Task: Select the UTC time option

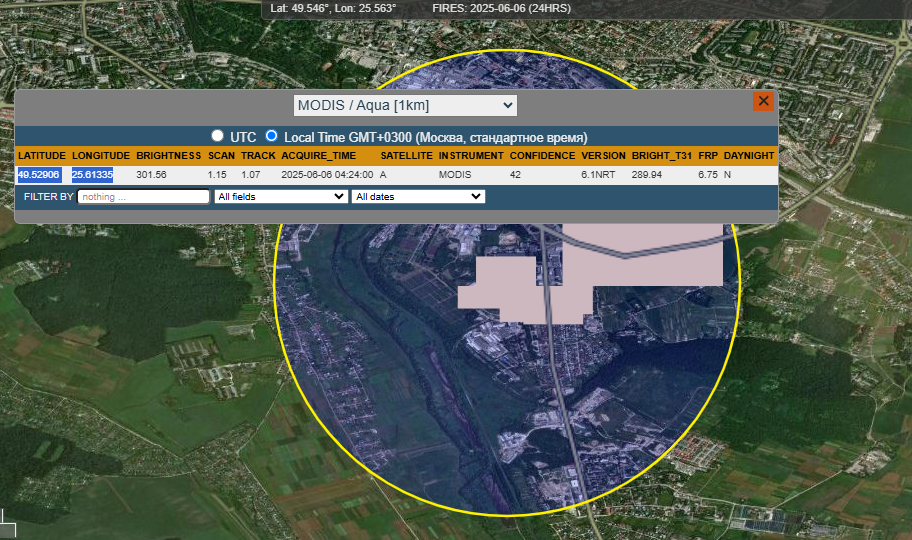Action: coord(217,136)
